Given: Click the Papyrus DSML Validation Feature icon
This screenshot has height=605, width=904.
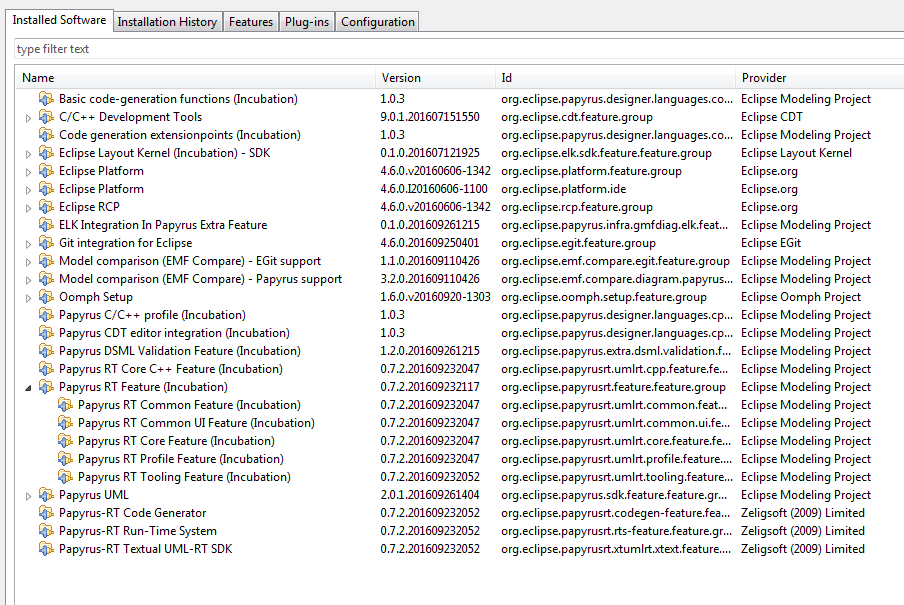Looking at the screenshot, I should click(46, 351).
